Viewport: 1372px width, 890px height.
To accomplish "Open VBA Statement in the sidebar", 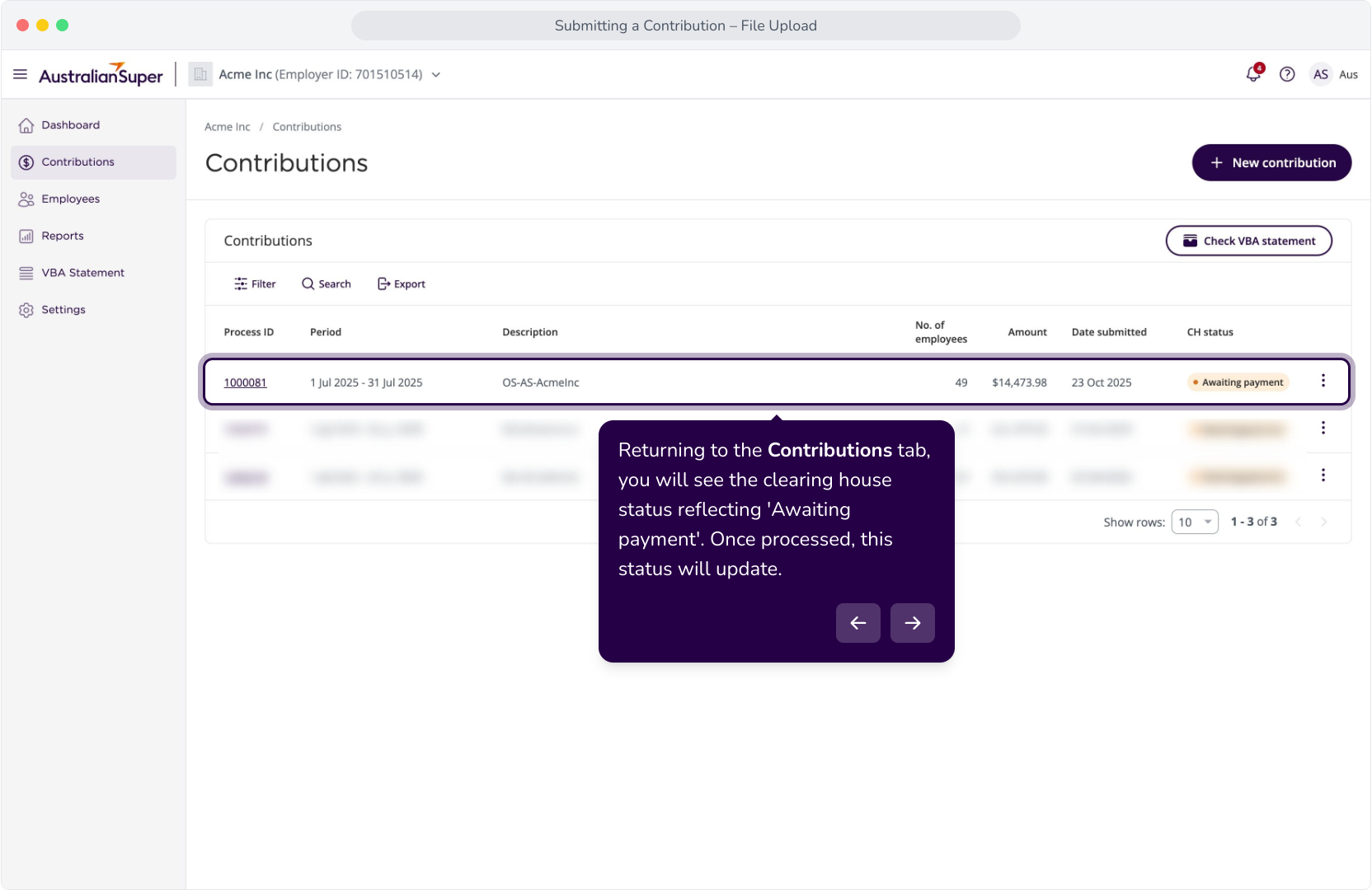I will 93,273.
